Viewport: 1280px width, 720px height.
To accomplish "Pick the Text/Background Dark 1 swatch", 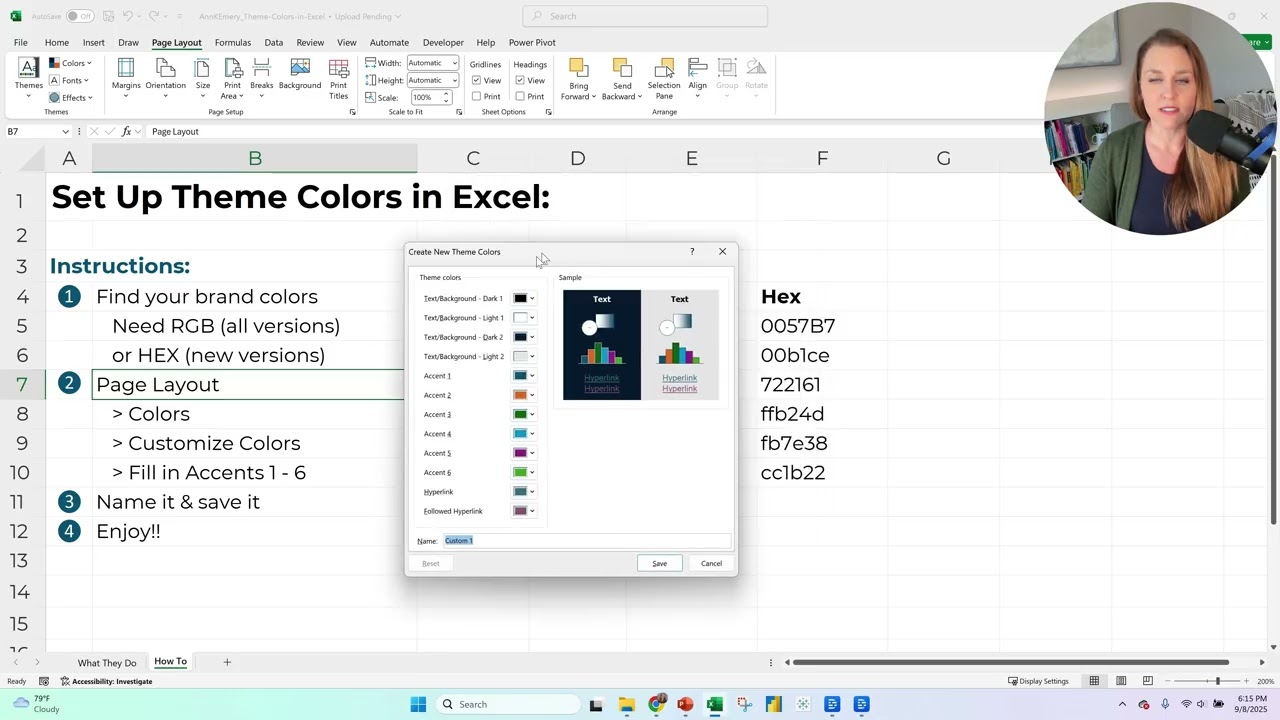I will pyautogui.click(x=520, y=298).
